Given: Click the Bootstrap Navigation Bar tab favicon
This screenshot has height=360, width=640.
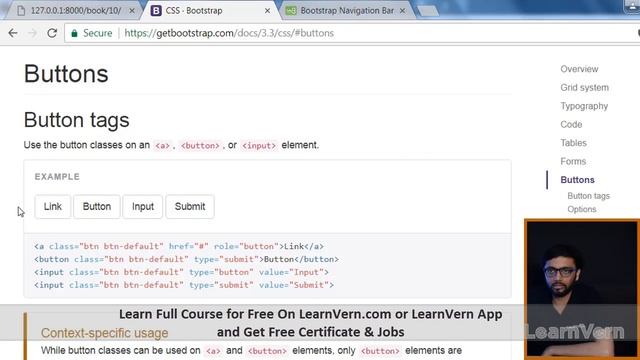Looking at the screenshot, I should 291,11.
